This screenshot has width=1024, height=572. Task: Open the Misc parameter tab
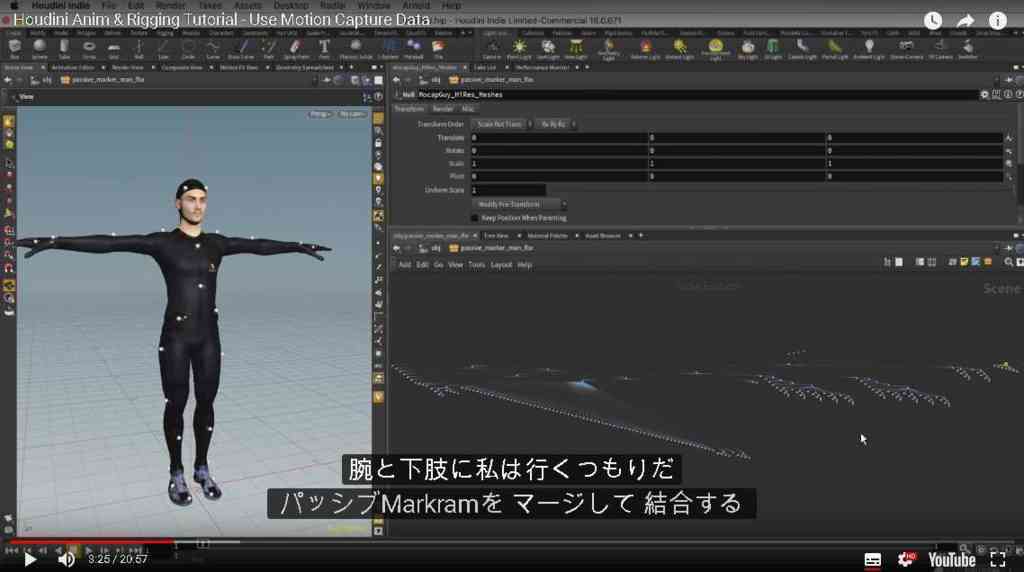(x=468, y=109)
